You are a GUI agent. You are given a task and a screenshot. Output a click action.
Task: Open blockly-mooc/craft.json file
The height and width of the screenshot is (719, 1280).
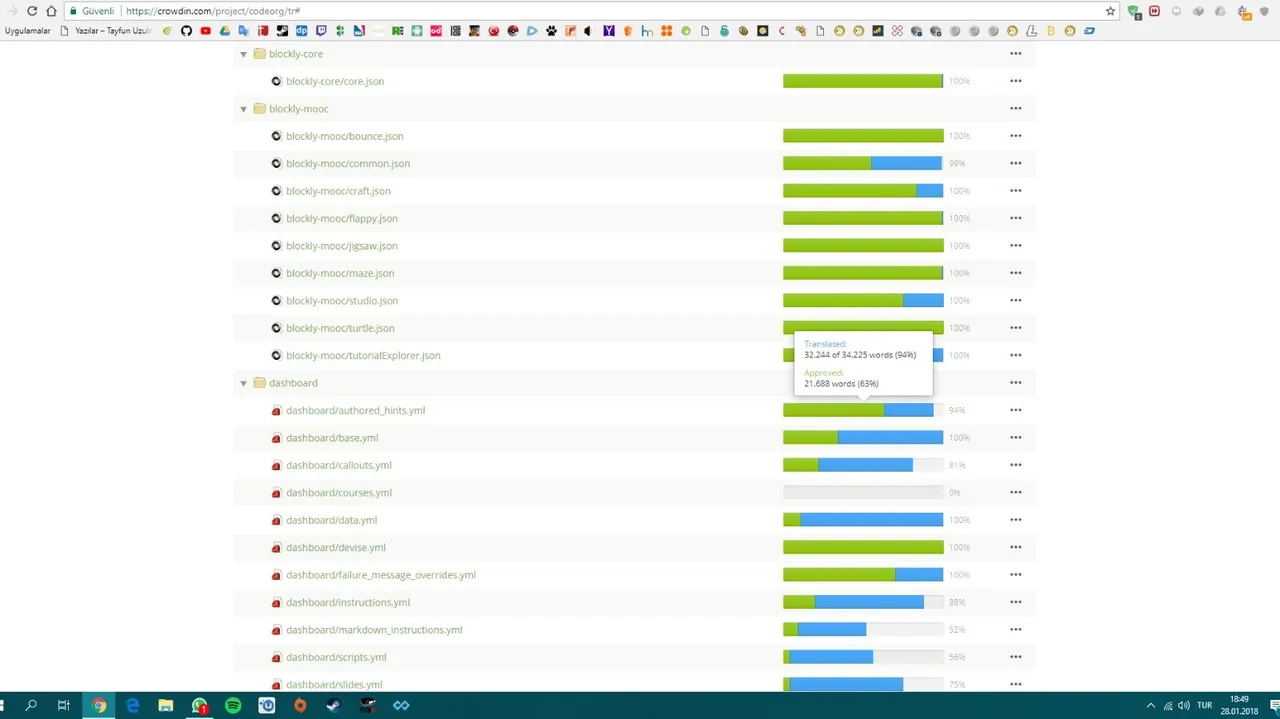click(x=338, y=191)
